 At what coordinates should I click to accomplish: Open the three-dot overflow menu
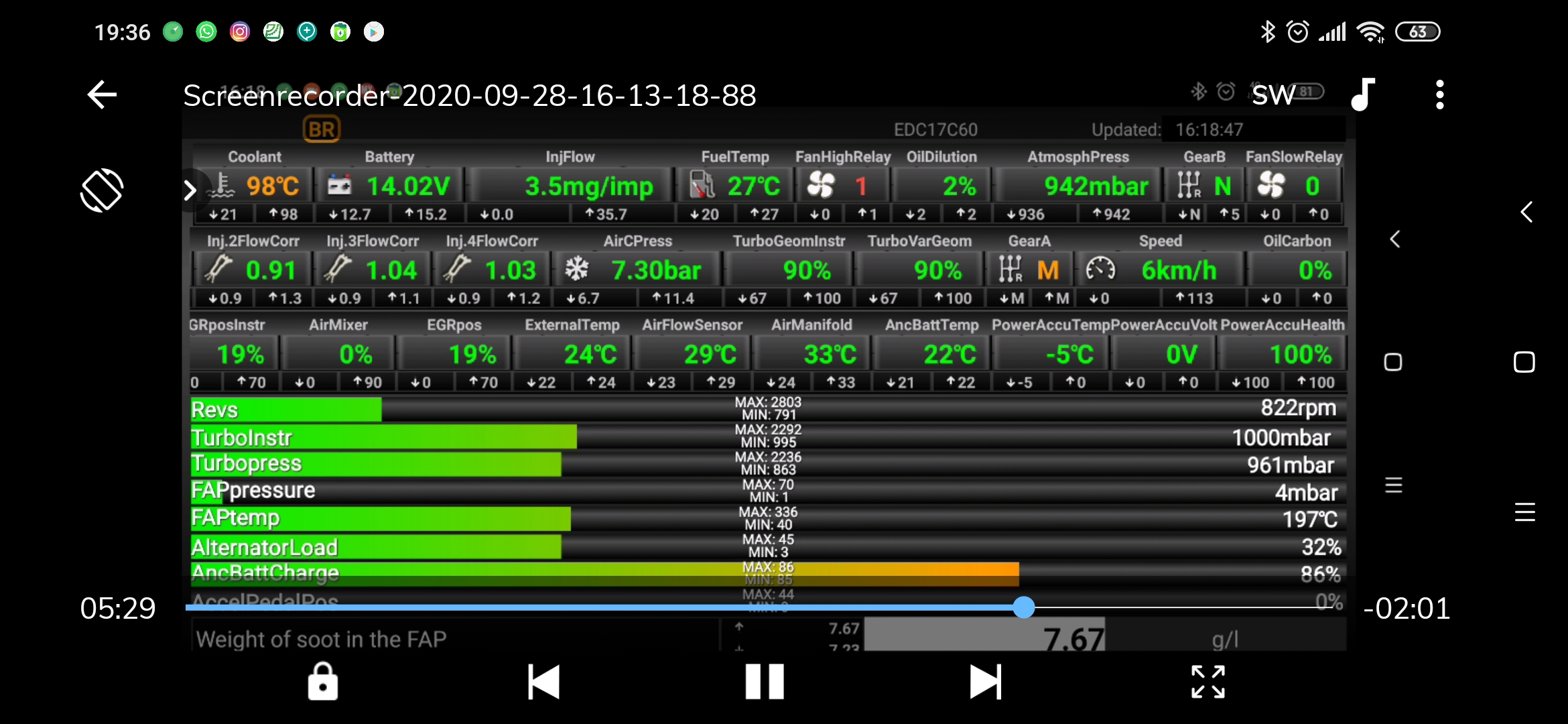coord(1439,95)
